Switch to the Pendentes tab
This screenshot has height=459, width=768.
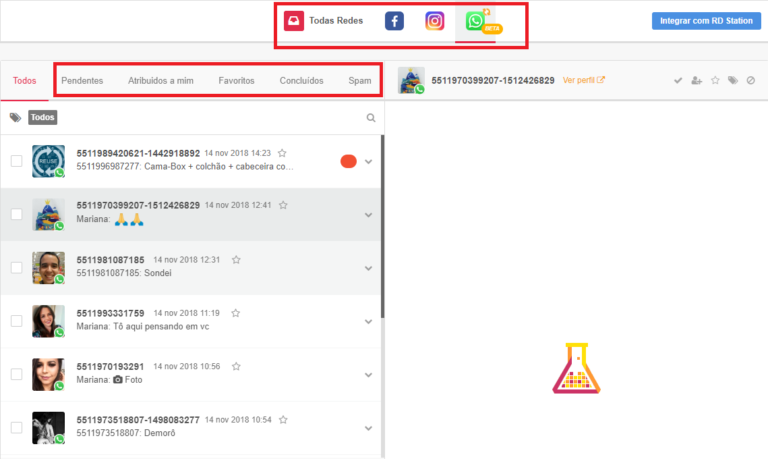pyautogui.click(x=82, y=81)
